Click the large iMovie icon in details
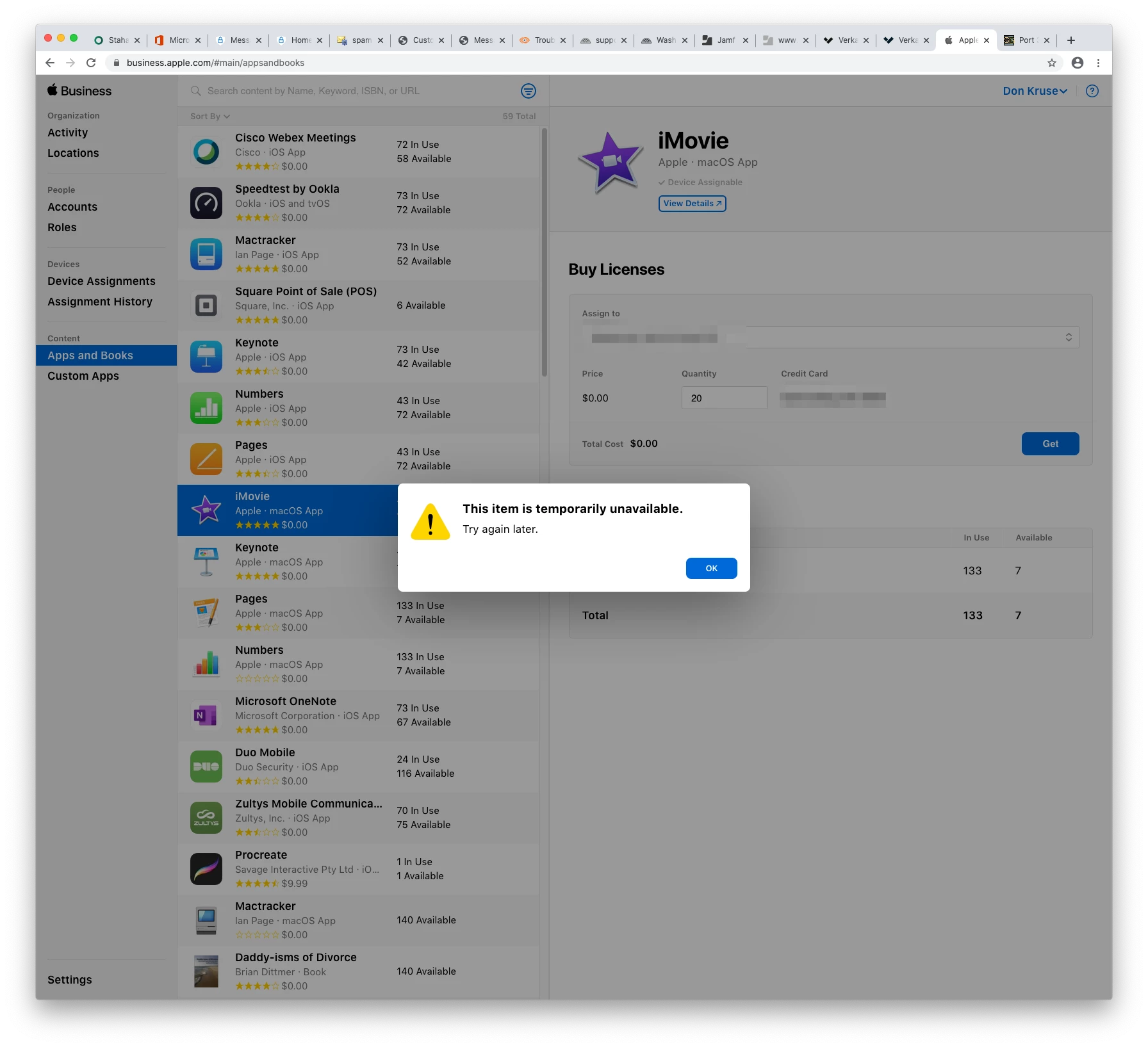 point(611,163)
